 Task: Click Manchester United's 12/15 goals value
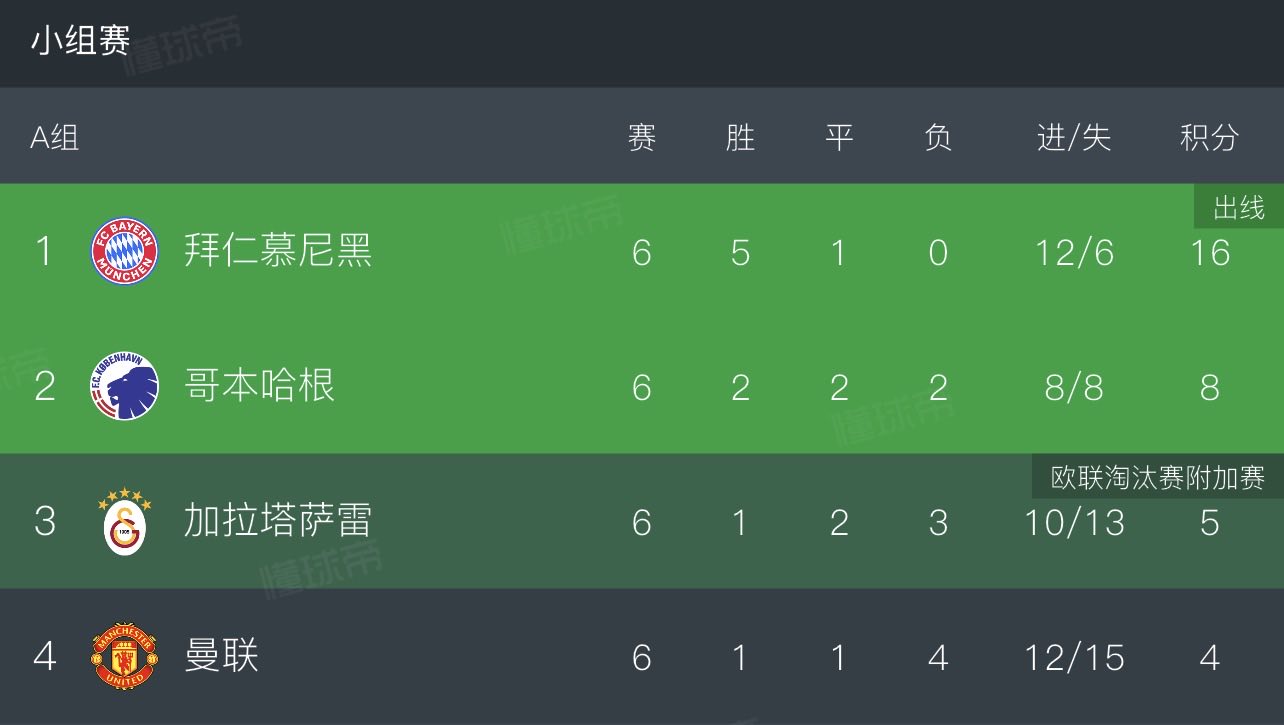coord(1074,657)
